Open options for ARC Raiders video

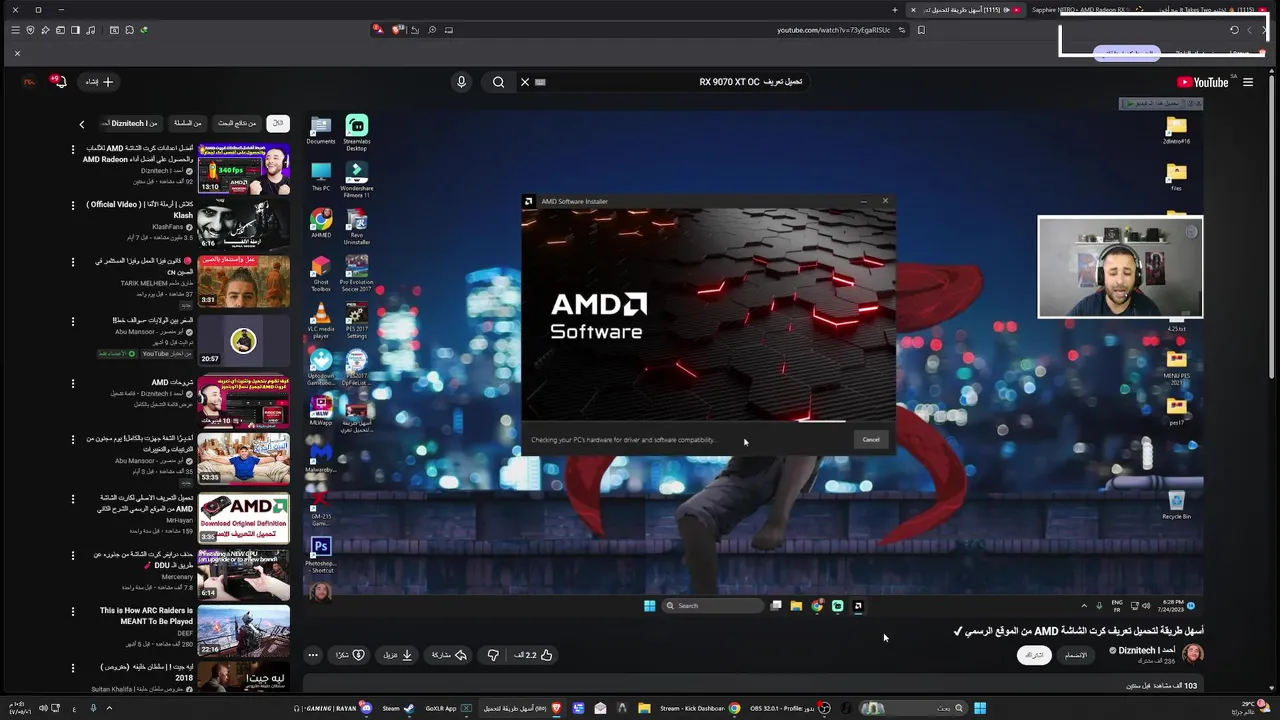coord(72,611)
